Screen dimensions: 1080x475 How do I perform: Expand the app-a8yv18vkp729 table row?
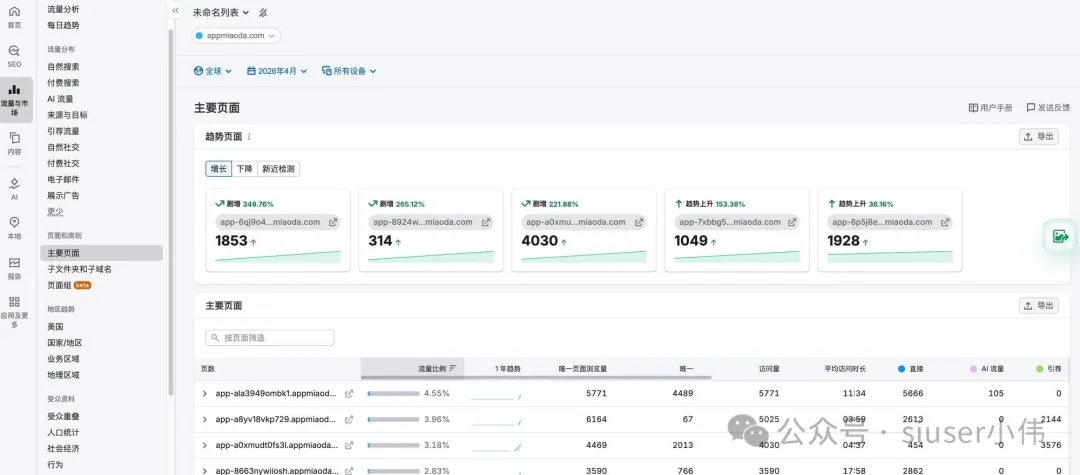tap(205, 419)
